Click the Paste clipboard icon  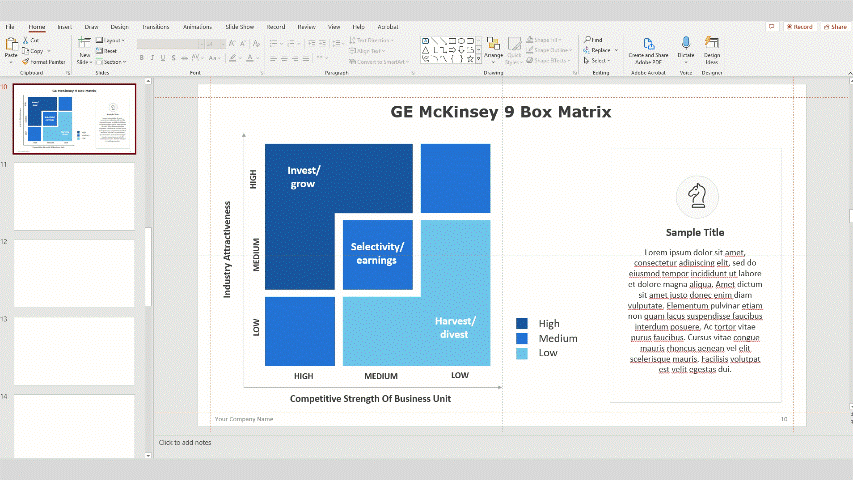(11, 44)
